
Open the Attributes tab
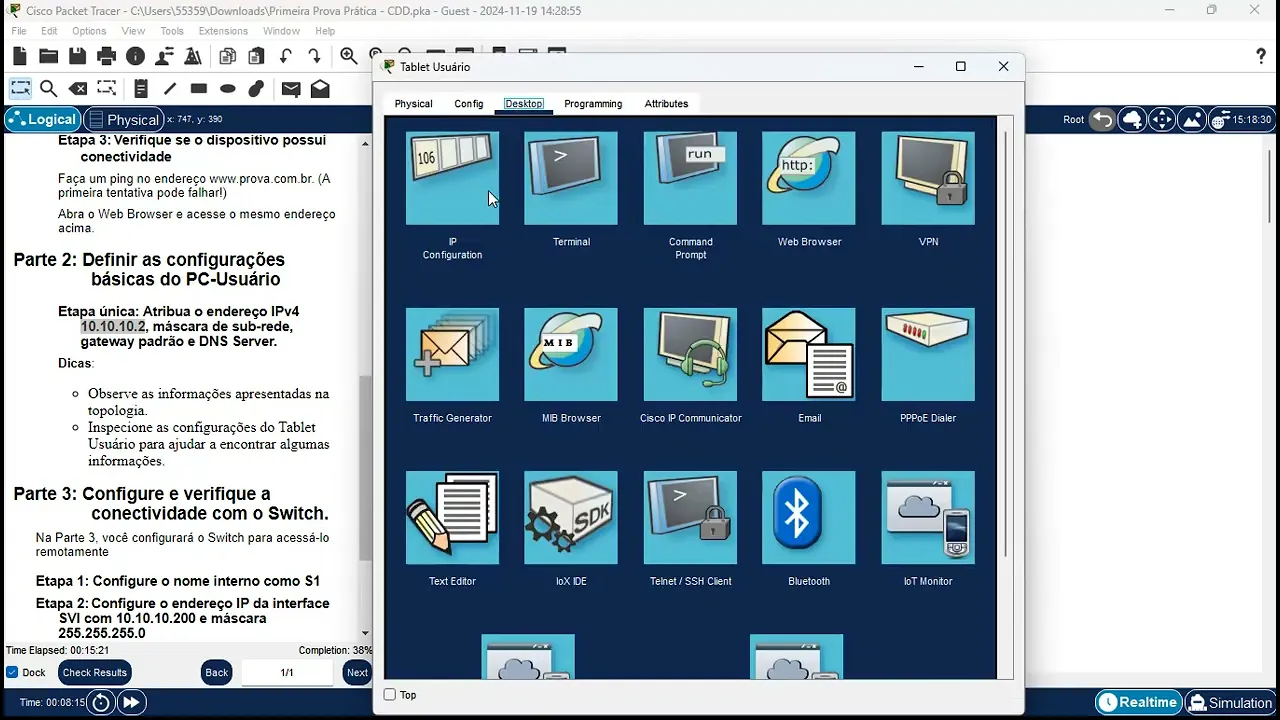point(666,104)
